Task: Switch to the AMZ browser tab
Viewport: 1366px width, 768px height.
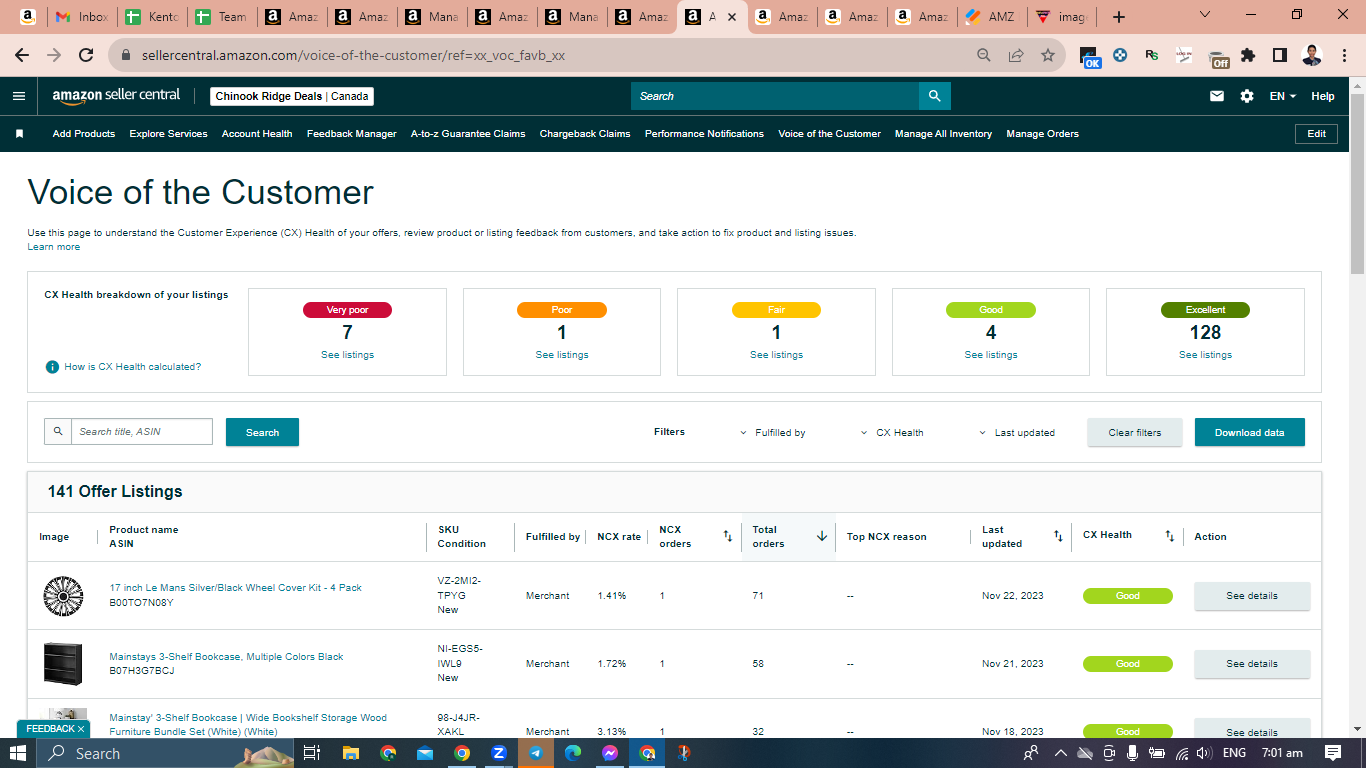Action: click(991, 17)
